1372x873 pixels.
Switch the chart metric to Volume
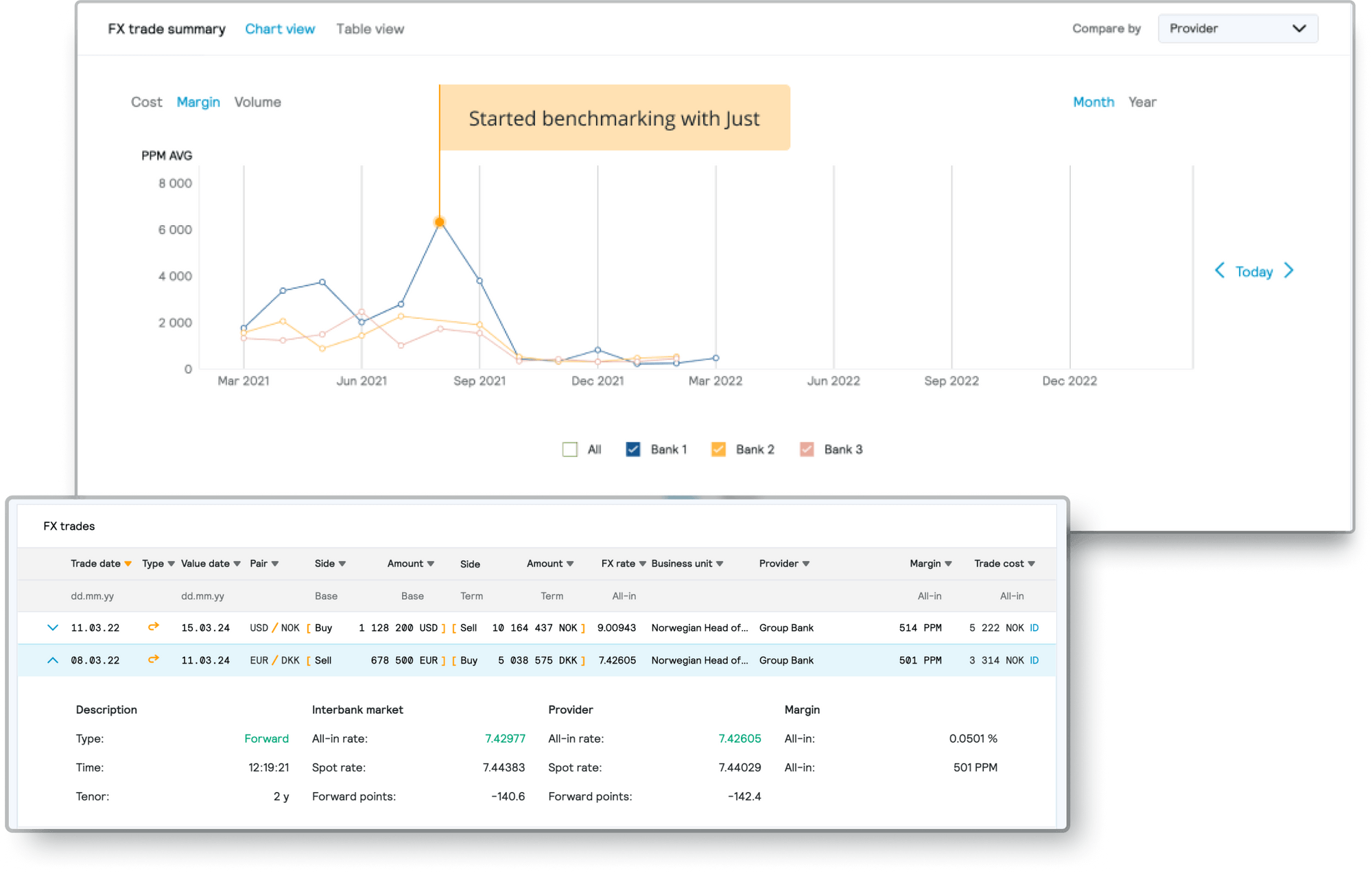coord(257,102)
